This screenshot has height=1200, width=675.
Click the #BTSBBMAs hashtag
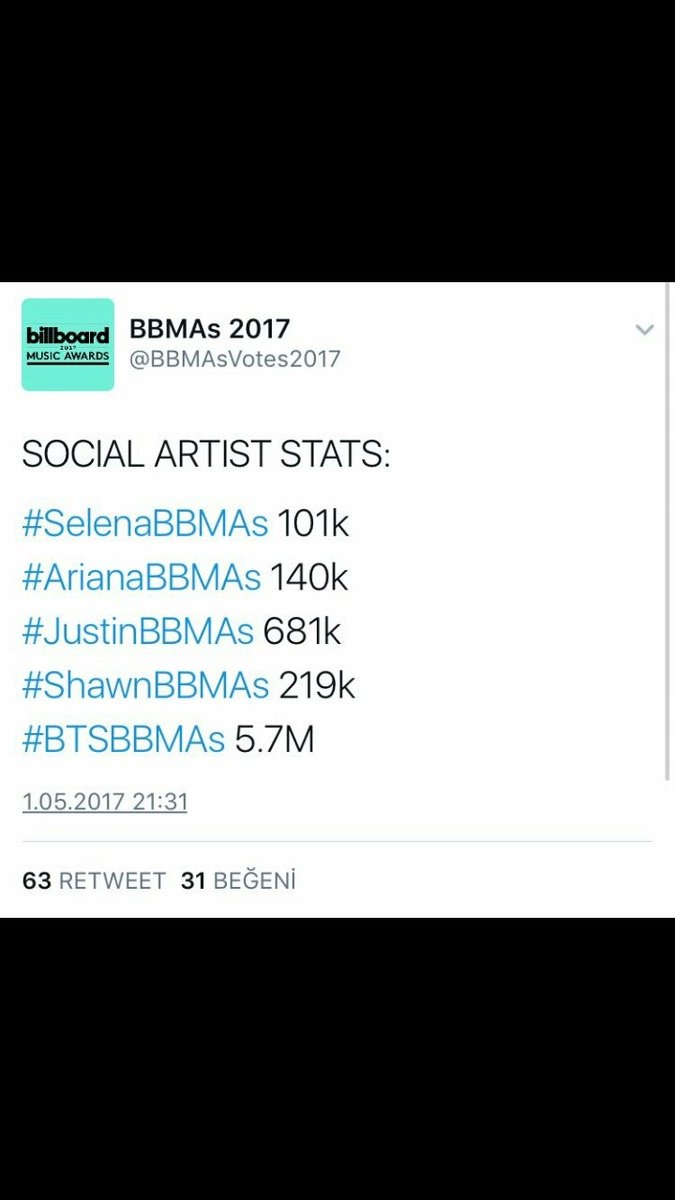pyautogui.click(x=123, y=739)
